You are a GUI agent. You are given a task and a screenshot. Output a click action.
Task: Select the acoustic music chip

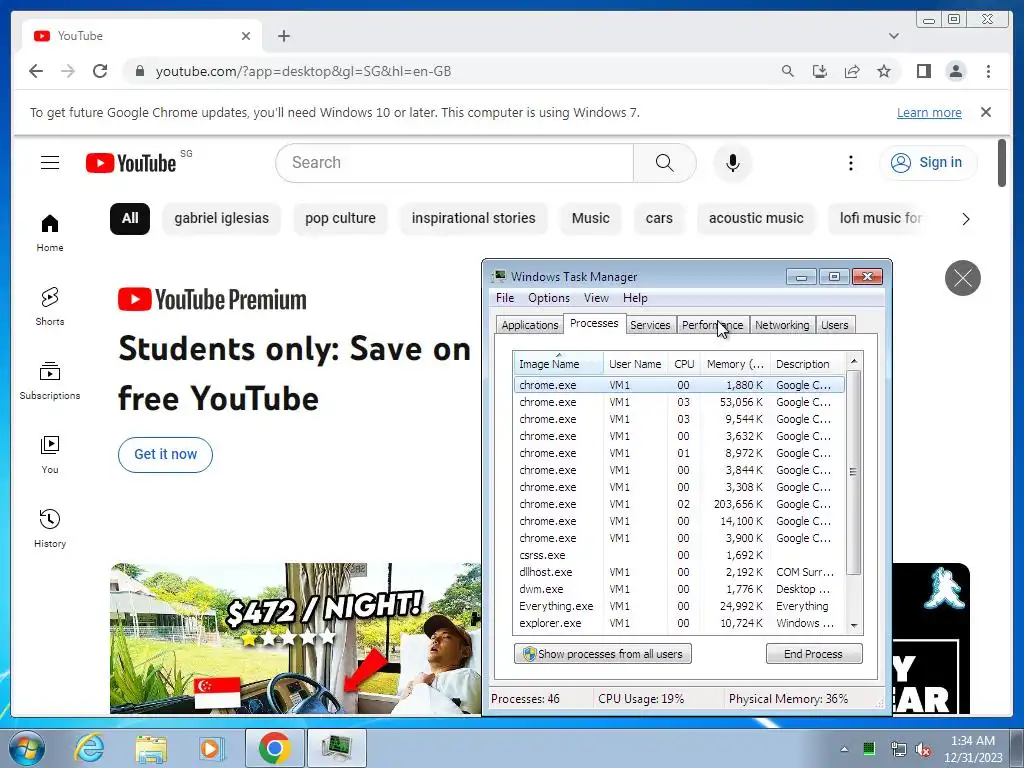pos(756,218)
